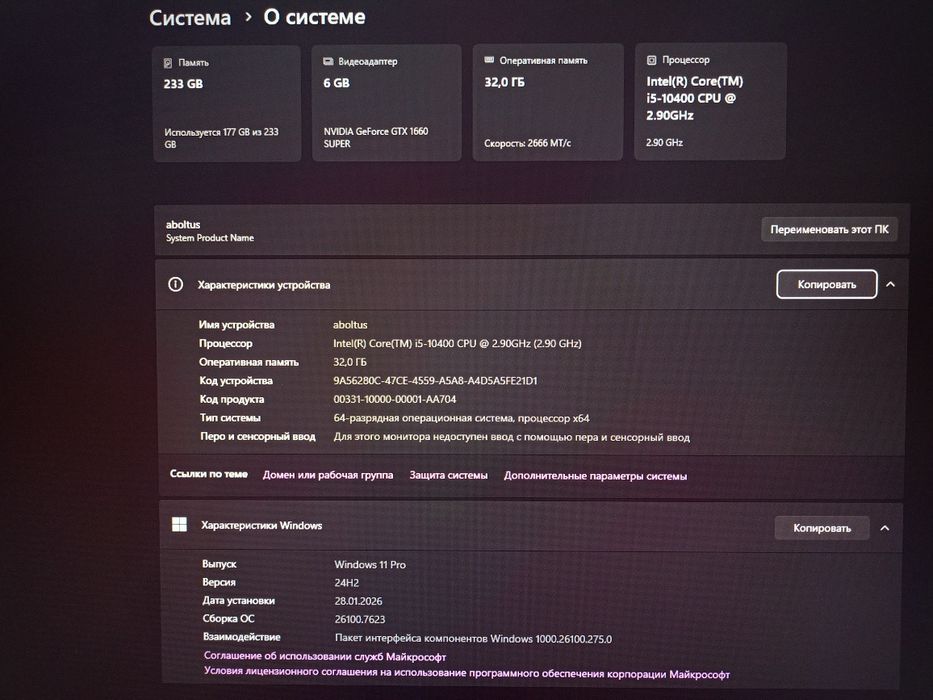The width and height of the screenshot is (933, 700).
Task: Click the Характеристики Windows section header
Action: 531,527
